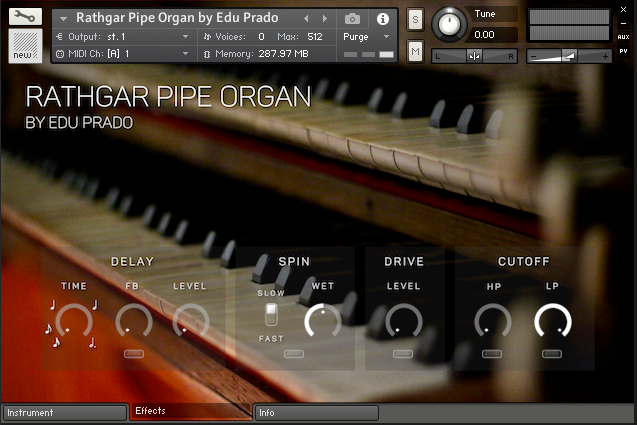Solo the instrument with S button

click(x=415, y=21)
